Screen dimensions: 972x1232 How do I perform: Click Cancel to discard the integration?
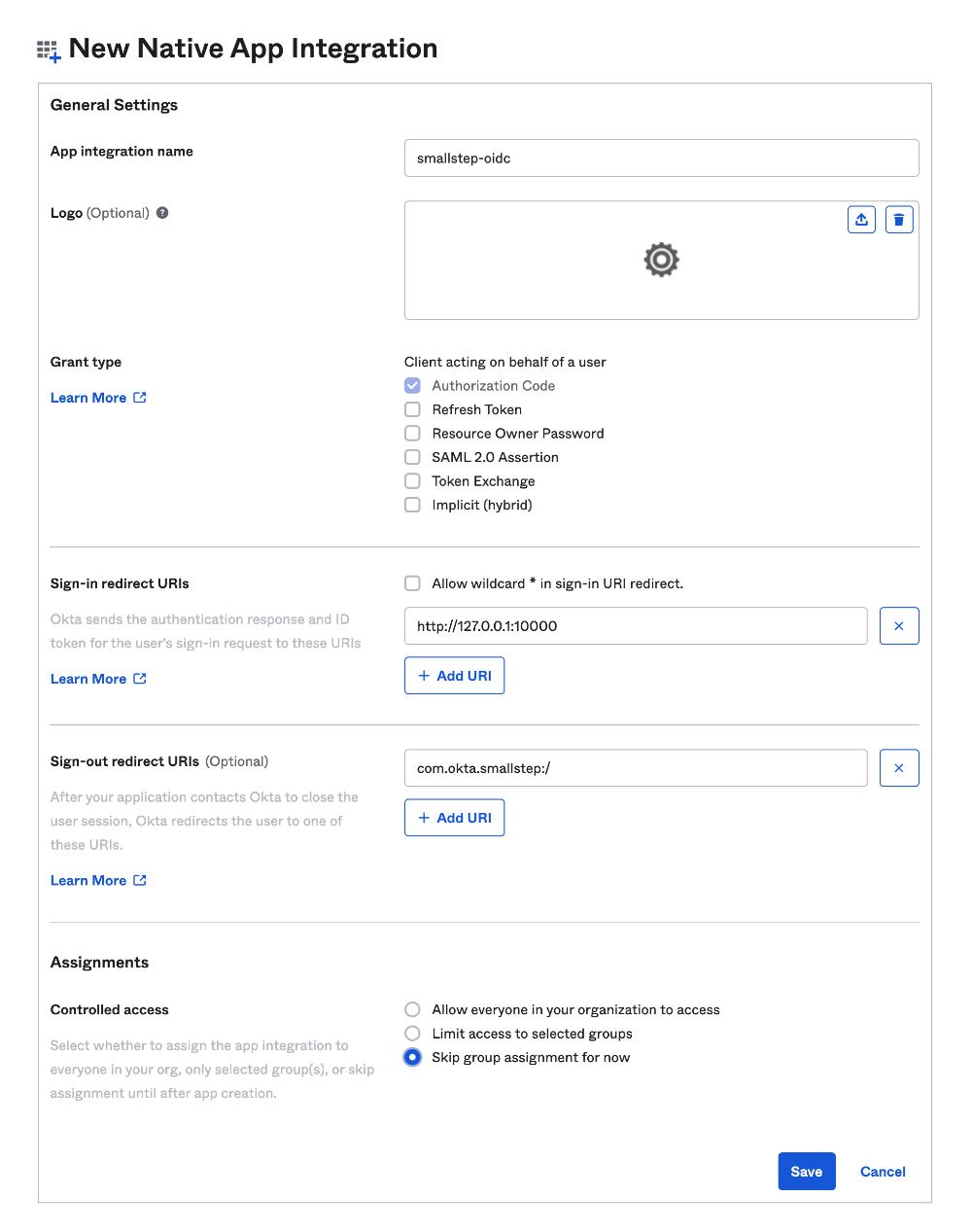(883, 1172)
